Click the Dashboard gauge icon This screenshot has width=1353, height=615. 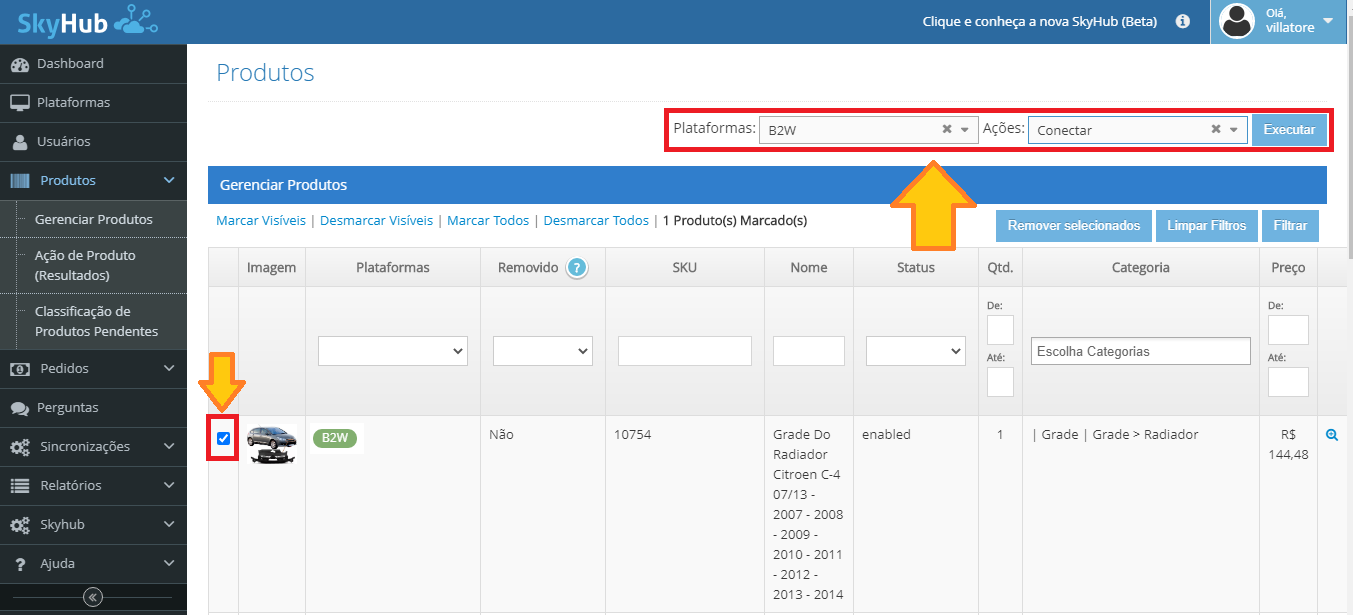point(19,64)
